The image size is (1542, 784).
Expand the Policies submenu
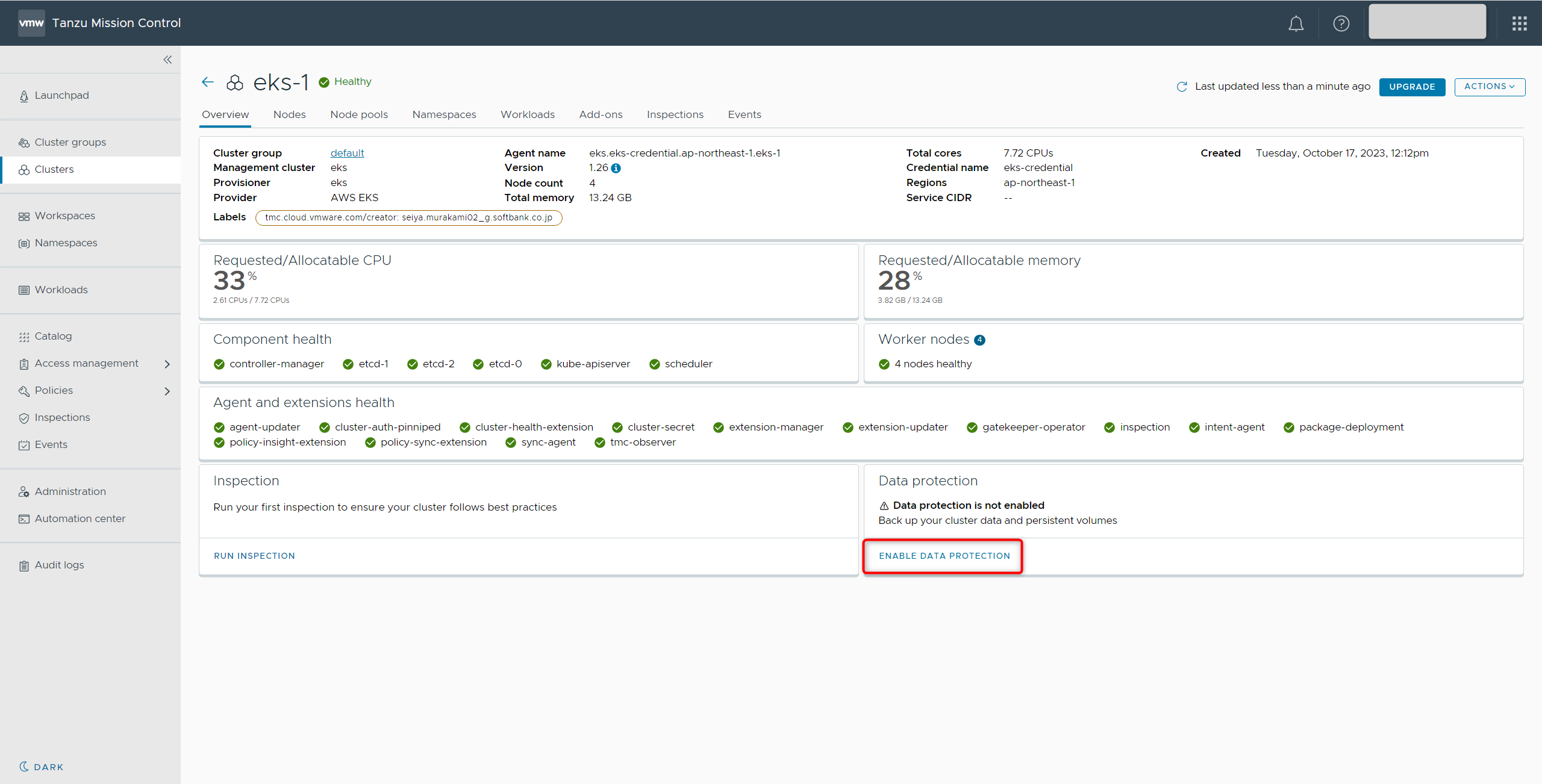[167, 391]
